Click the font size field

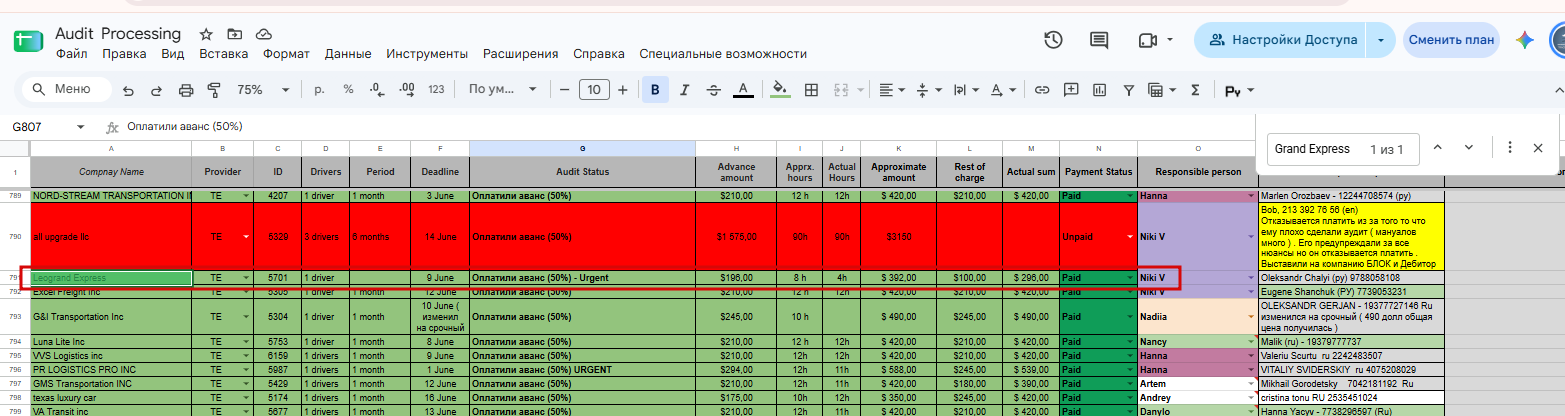[594, 90]
